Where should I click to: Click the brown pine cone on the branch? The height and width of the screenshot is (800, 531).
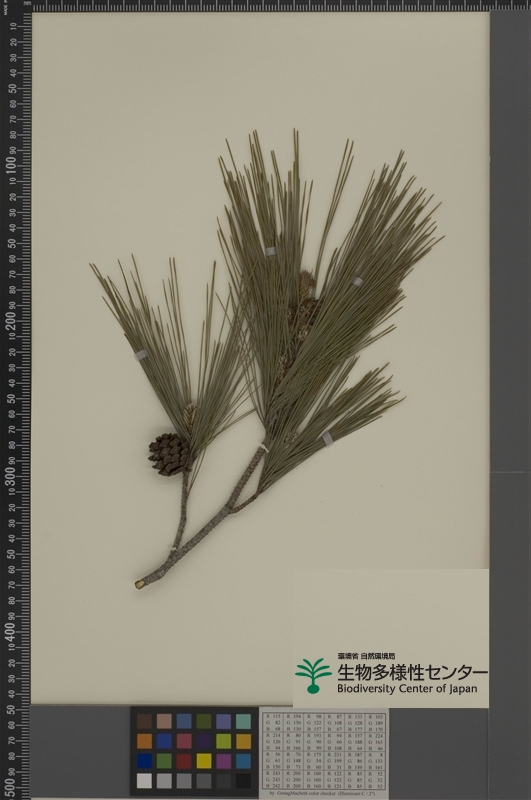169,454
